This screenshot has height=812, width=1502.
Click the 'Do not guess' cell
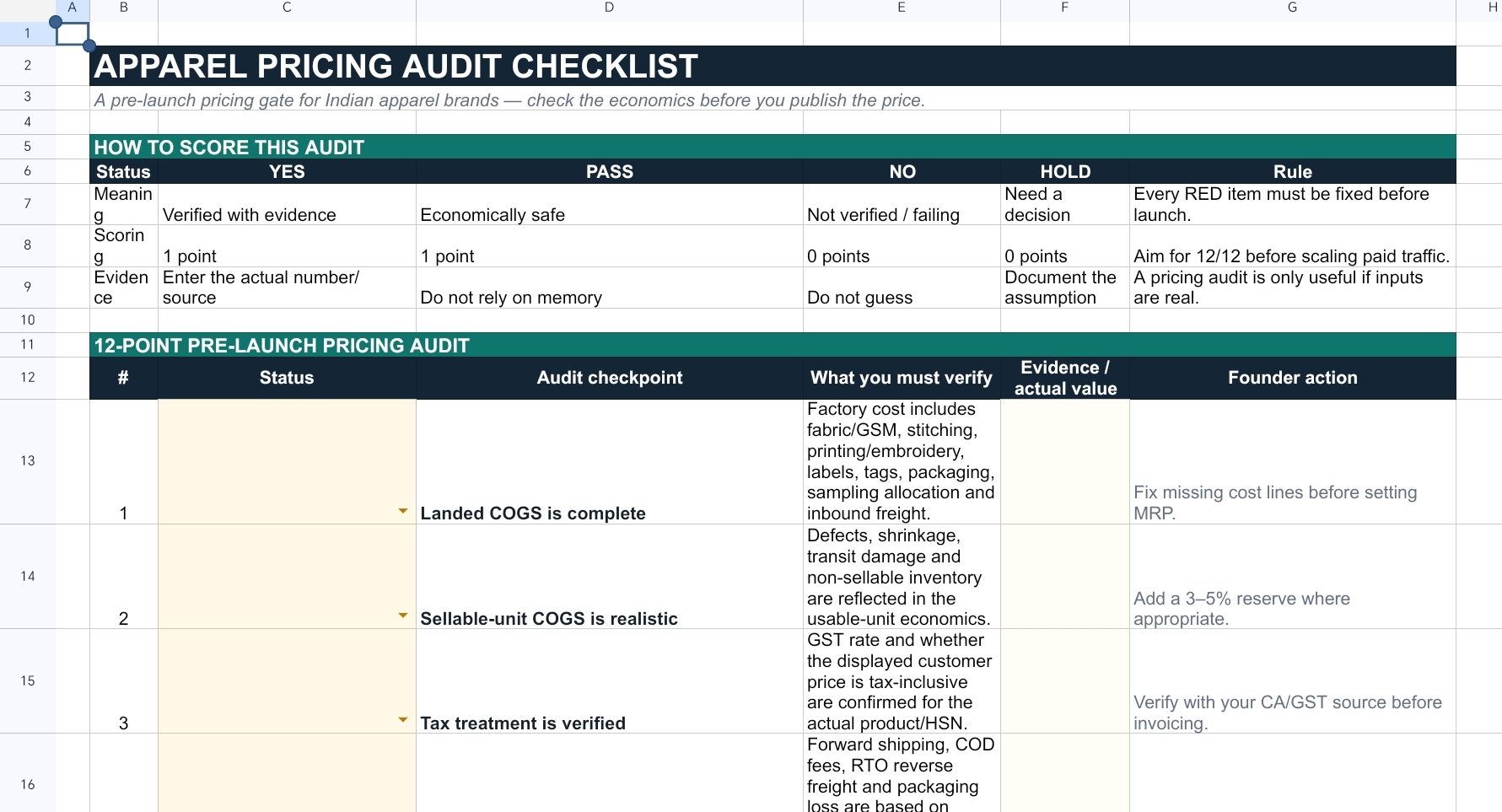[x=902, y=288]
